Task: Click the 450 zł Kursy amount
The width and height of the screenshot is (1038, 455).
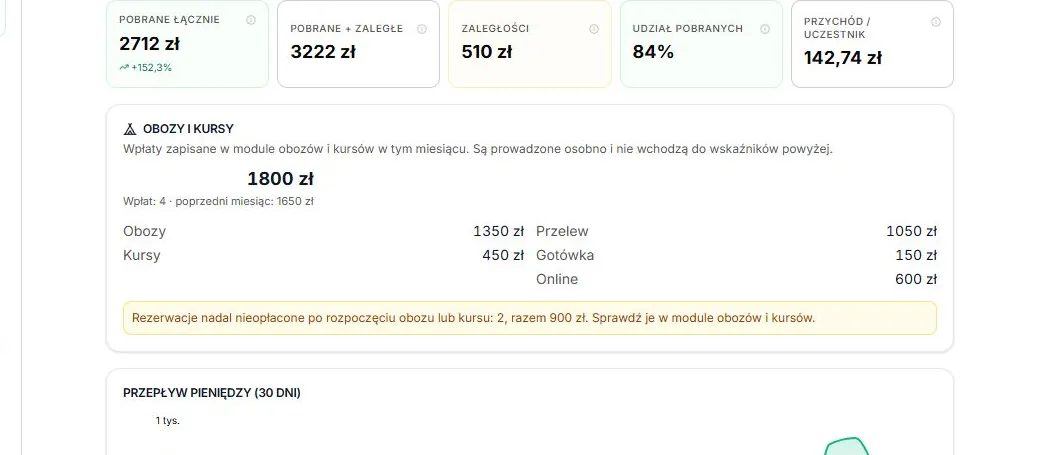Action: (503, 255)
